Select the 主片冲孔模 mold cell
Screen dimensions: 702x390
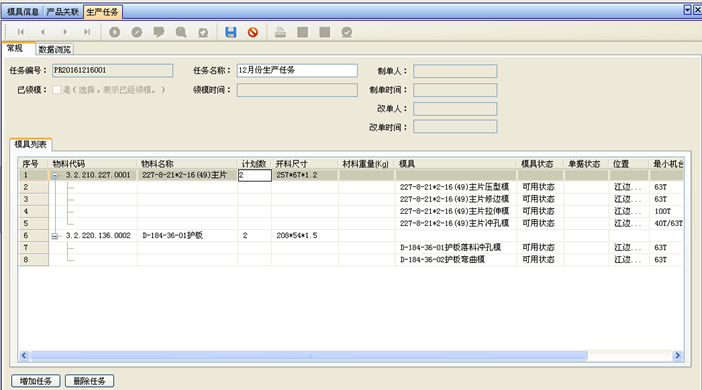point(456,223)
